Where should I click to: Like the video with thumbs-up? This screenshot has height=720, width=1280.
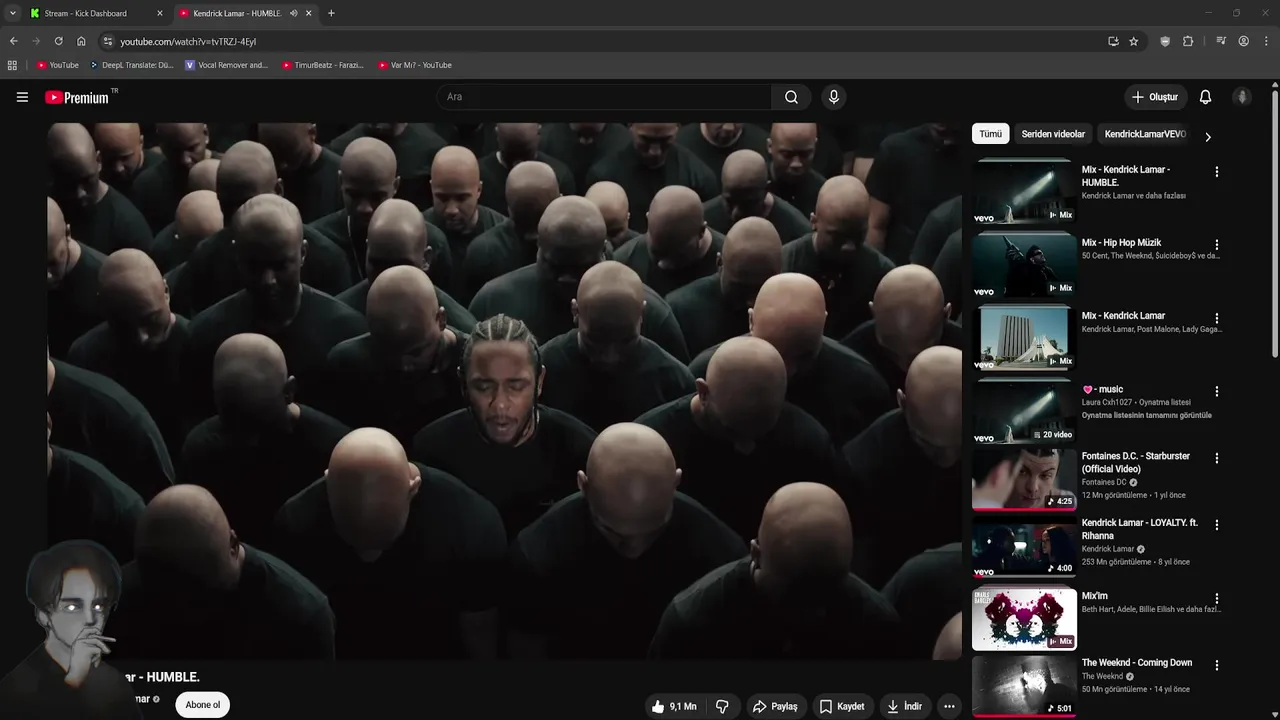673,706
